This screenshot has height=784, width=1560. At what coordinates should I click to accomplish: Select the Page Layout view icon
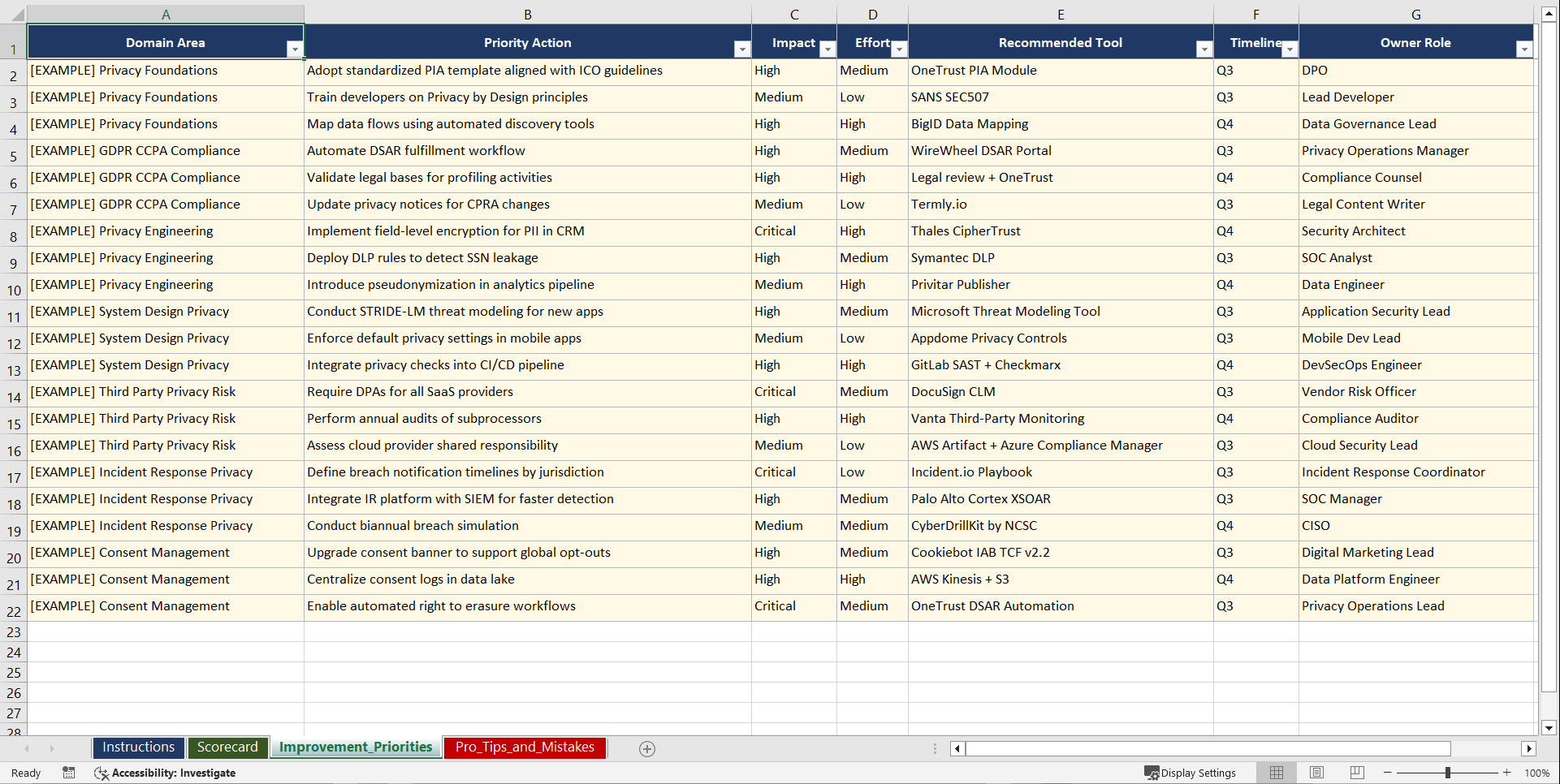click(1316, 772)
